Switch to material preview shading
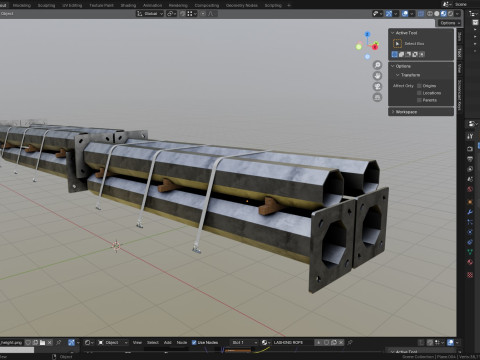480x360 pixels. point(443,14)
